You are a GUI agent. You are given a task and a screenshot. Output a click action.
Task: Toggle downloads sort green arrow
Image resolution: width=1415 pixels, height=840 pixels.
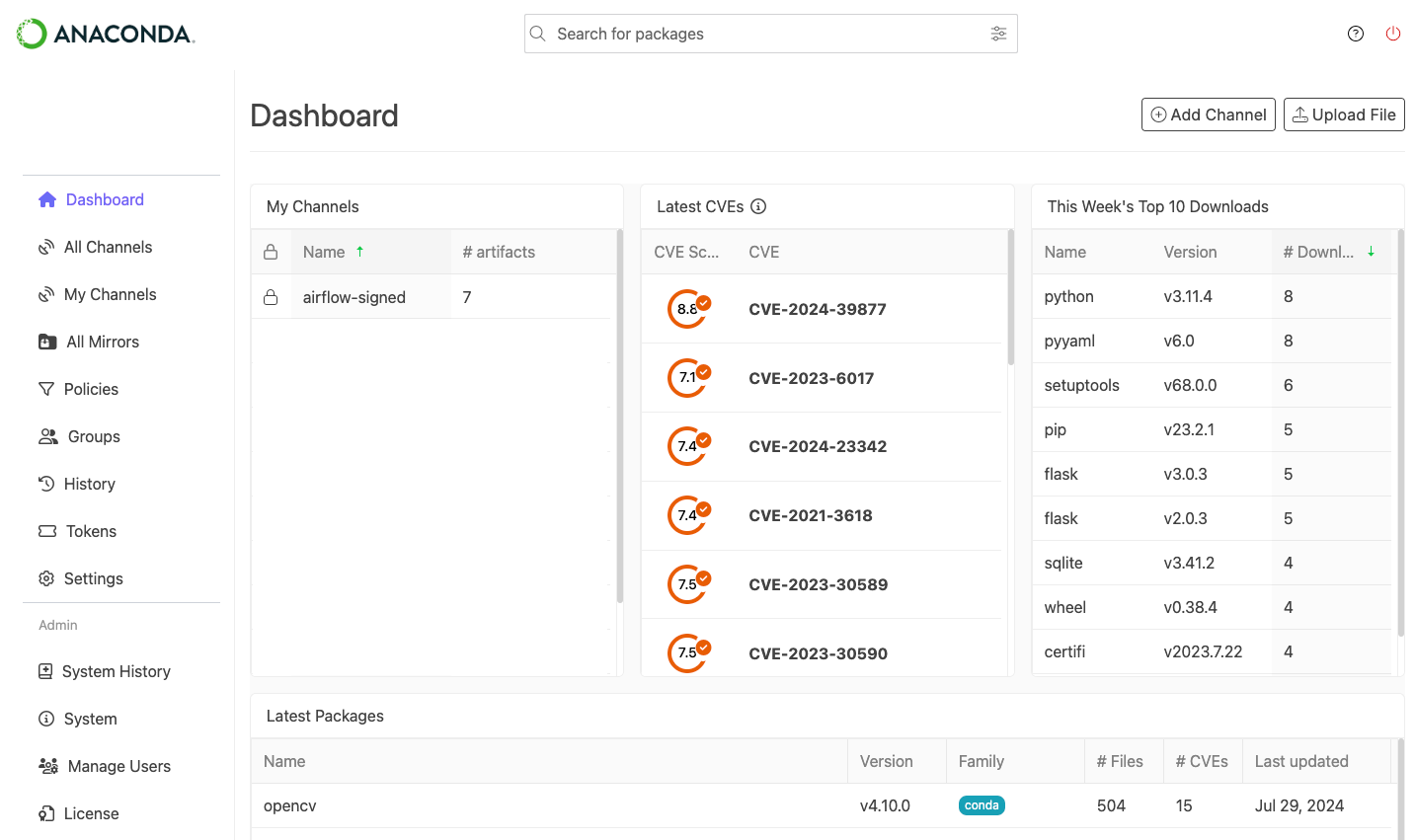[1371, 252]
